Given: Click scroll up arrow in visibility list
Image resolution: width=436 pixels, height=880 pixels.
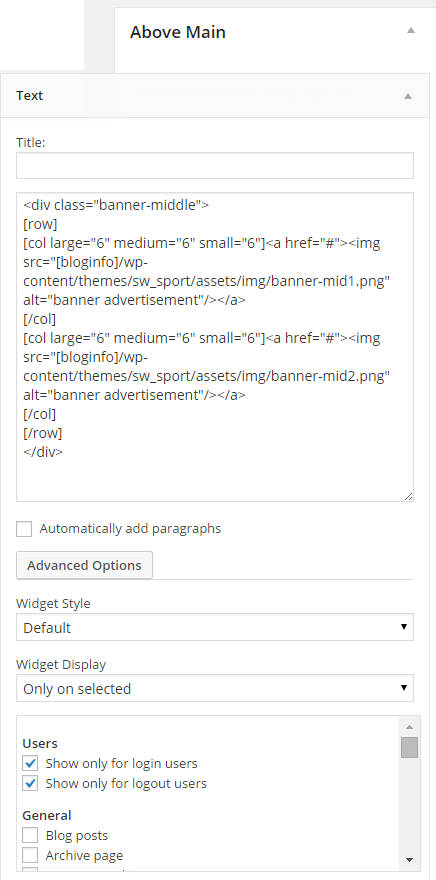Looking at the screenshot, I should pos(409,726).
